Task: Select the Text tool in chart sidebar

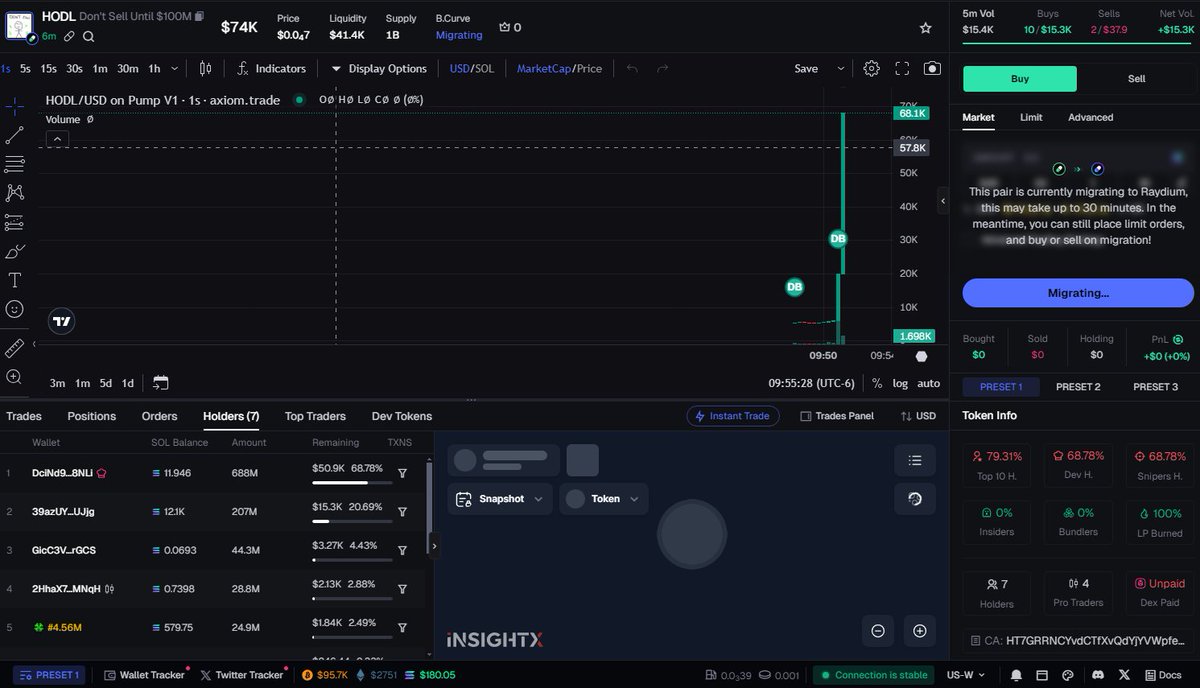Action: click(x=14, y=280)
